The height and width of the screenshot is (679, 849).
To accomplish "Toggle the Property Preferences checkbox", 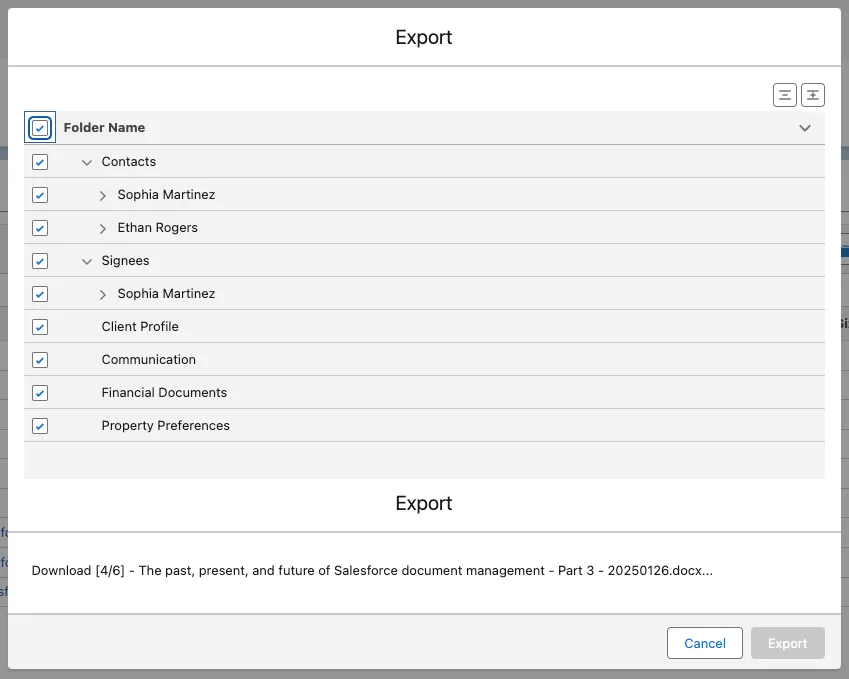I will pyautogui.click(x=40, y=426).
